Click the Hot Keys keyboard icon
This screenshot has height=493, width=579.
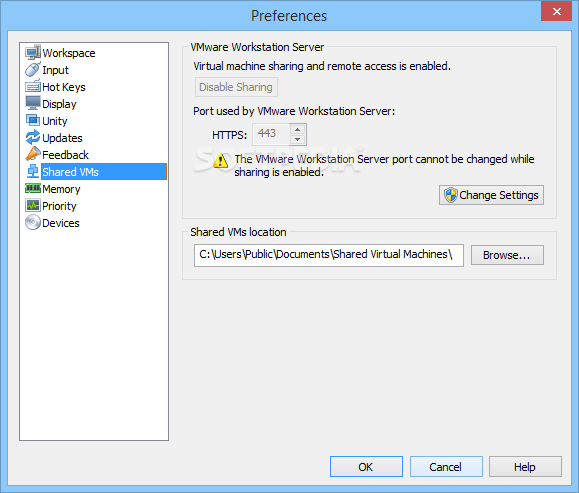(33, 86)
